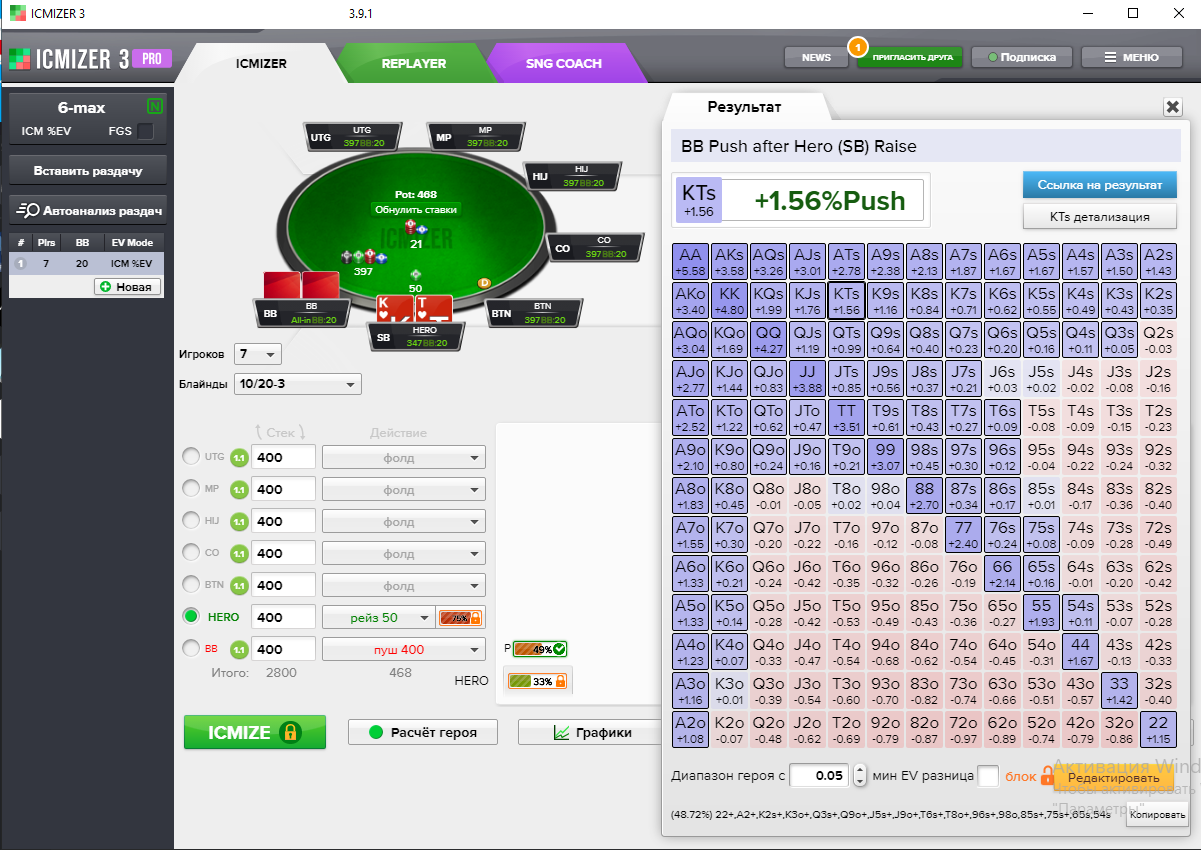
Task: Click Обнулить ставки on the table
Action: [x=416, y=210]
